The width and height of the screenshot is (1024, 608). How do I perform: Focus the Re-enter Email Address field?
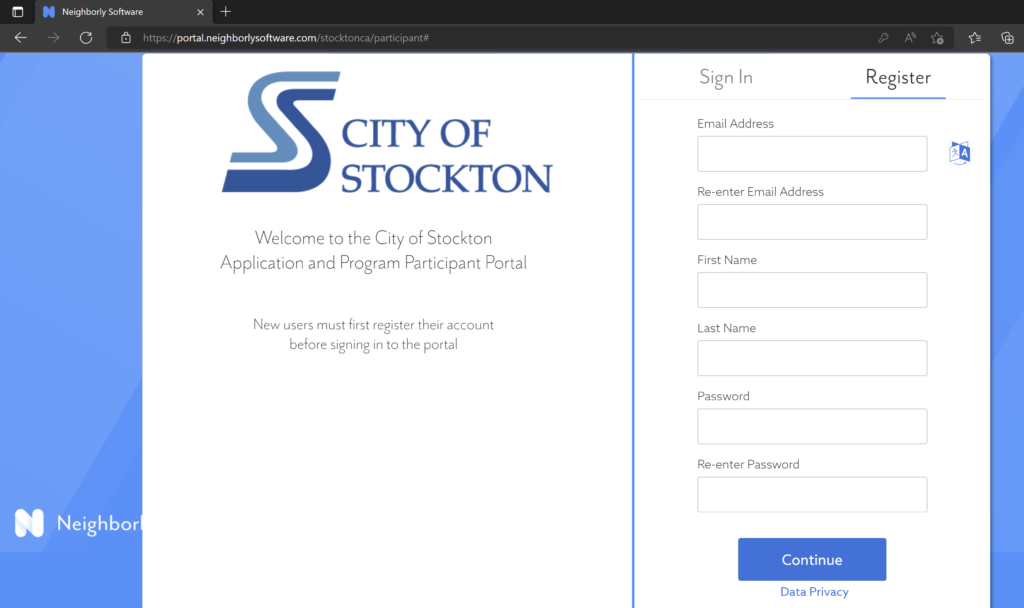click(x=812, y=222)
